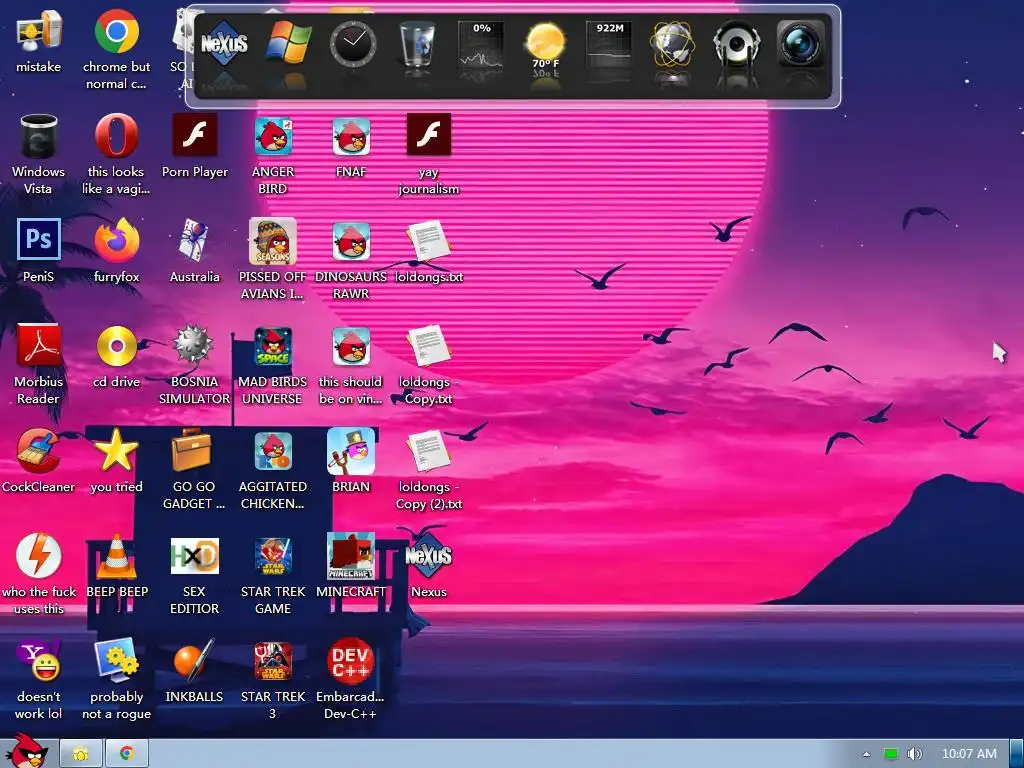
Task: Click the clock widget in Nexus dock
Action: pyautogui.click(x=353, y=43)
